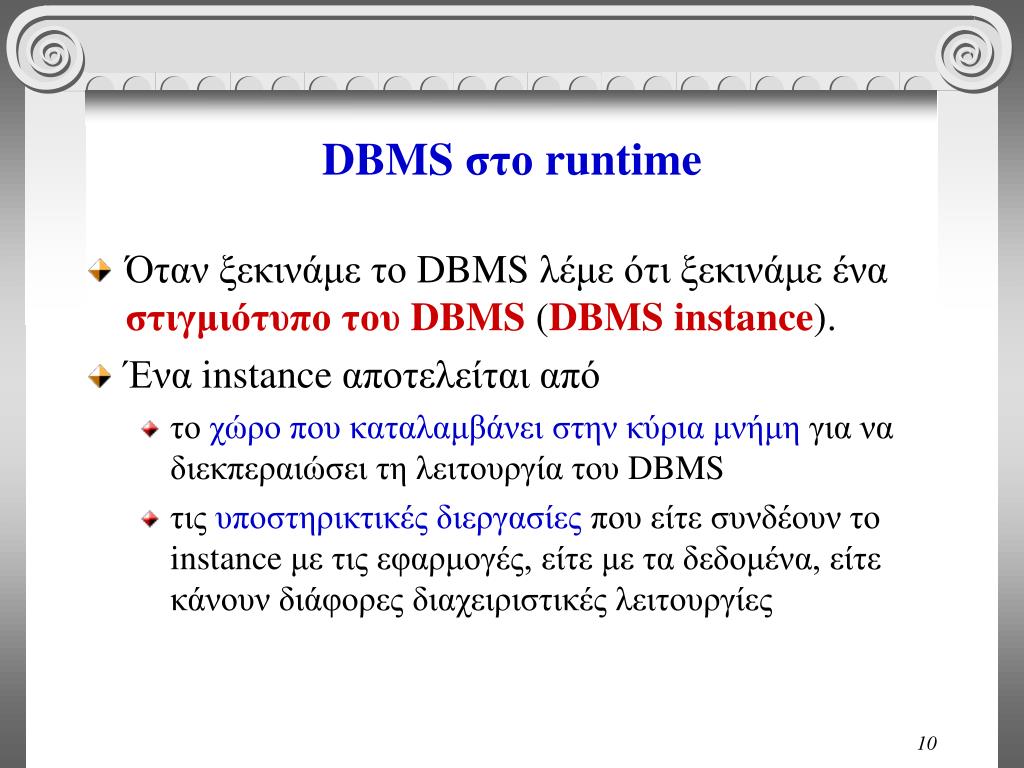Click the slide number 10
Screen dimensions: 1024x768
click(927, 743)
